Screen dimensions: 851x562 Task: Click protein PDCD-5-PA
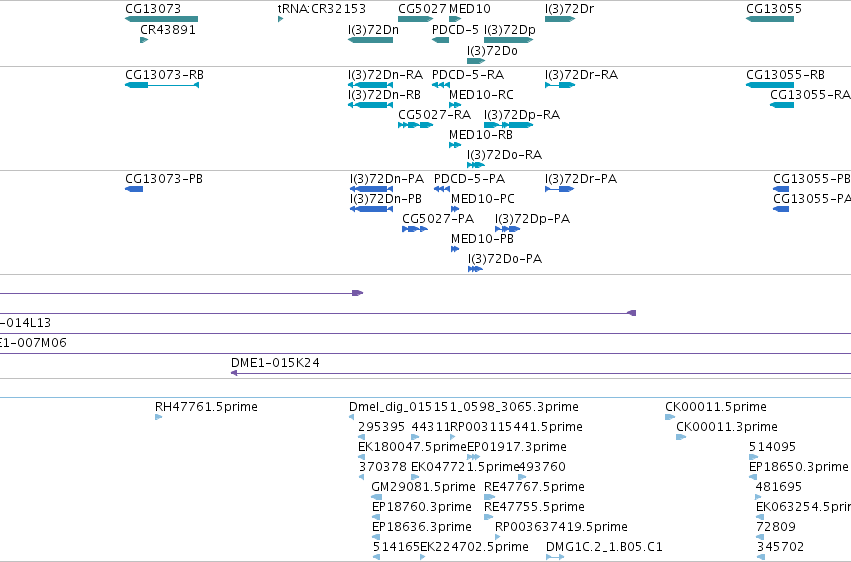coord(442,189)
